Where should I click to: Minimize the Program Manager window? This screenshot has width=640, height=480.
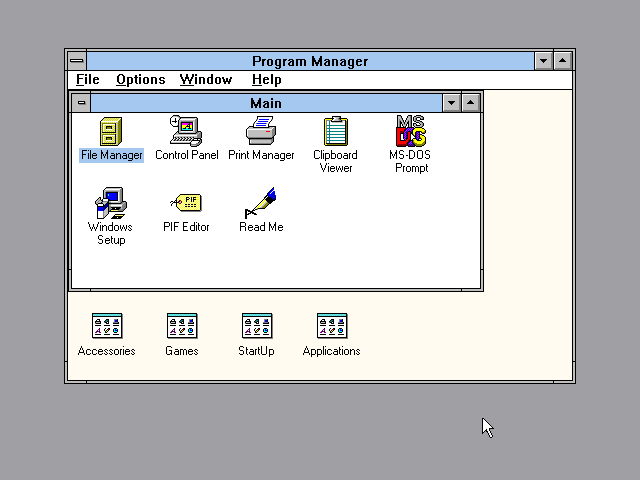(543, 61)
